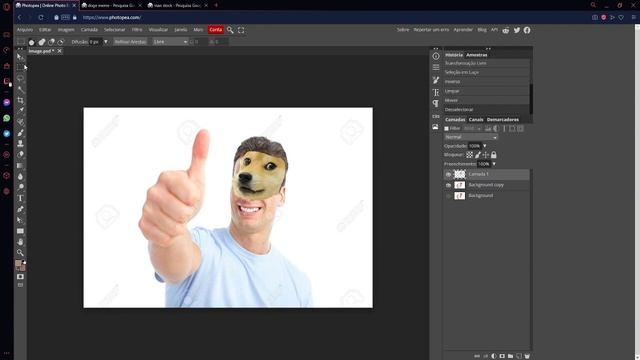
Task: Open the Imagem menu
Action: tap(66, 30)
